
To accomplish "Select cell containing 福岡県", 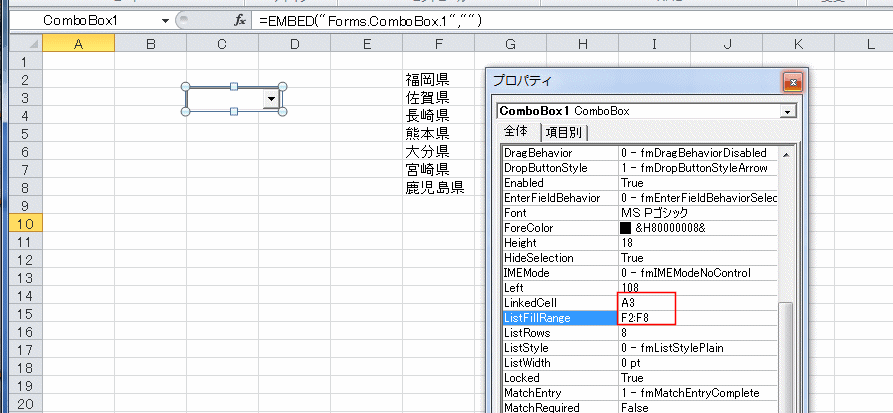I will (x=438, y=79).
